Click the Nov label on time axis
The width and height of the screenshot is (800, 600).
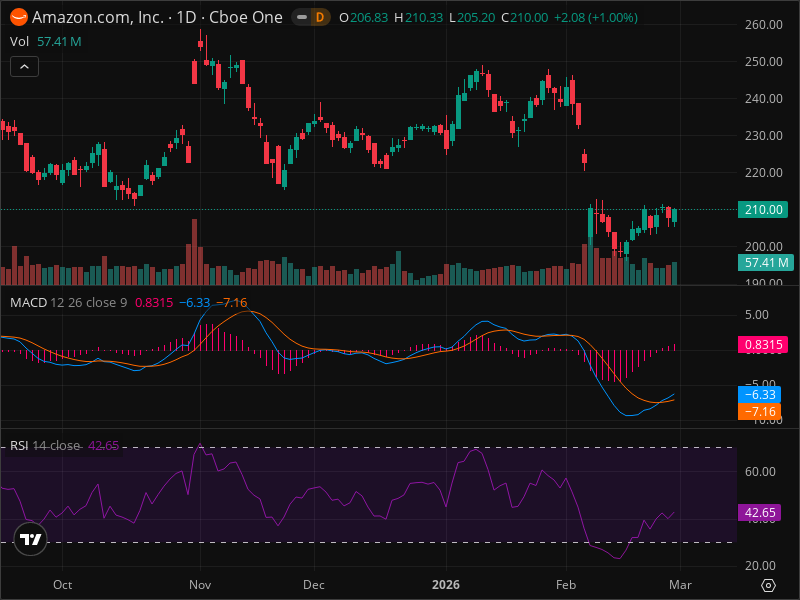[x=200, y=585]
